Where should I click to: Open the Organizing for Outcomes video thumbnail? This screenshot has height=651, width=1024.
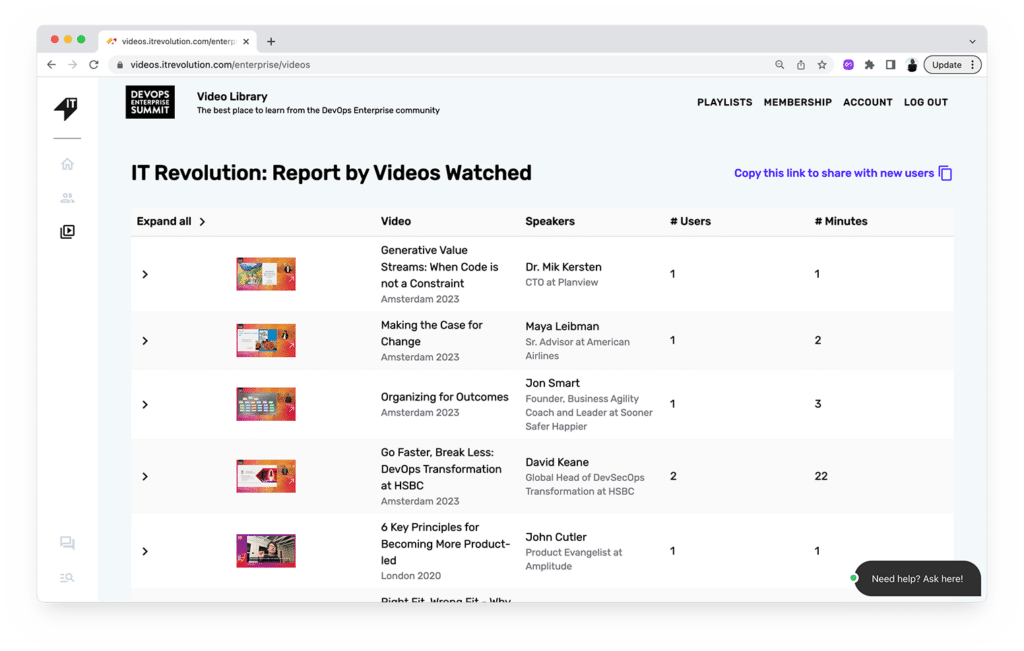click(265, 404)
